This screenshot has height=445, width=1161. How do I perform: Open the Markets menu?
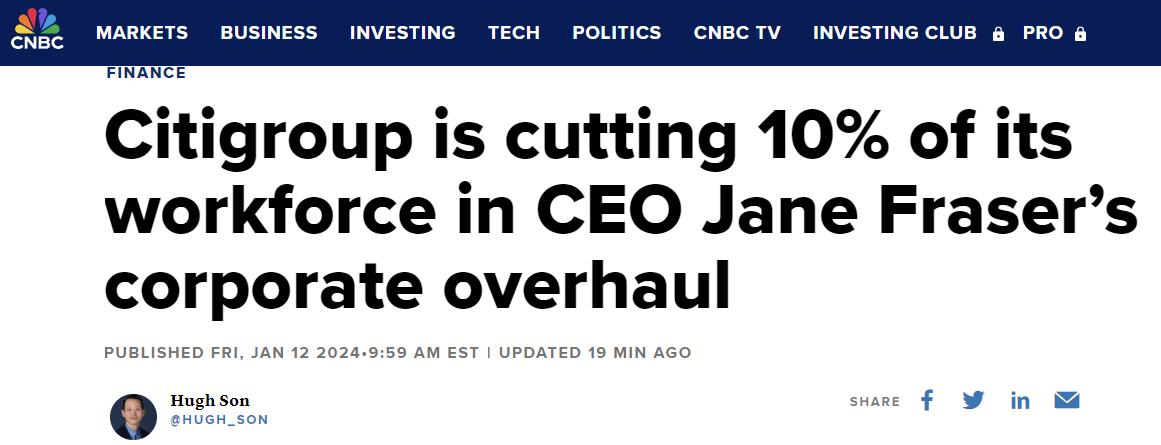142,33
